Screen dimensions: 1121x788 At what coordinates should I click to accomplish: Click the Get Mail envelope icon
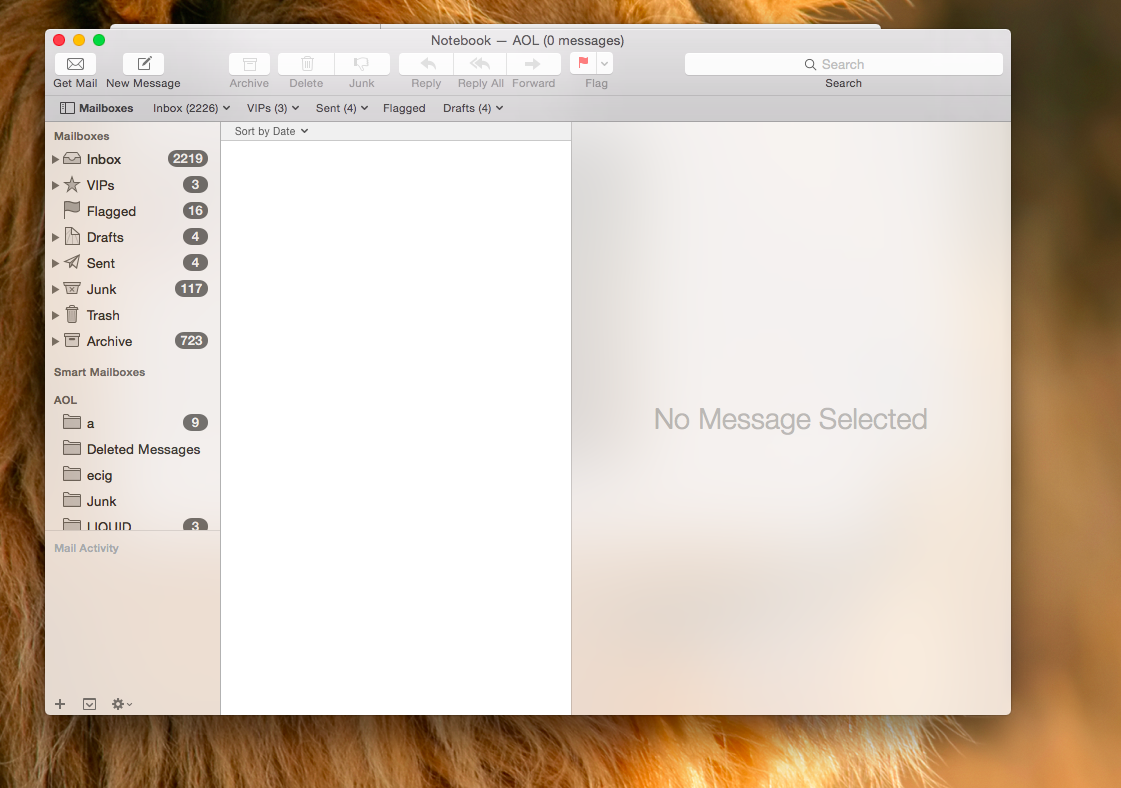(x=75, y=64)
